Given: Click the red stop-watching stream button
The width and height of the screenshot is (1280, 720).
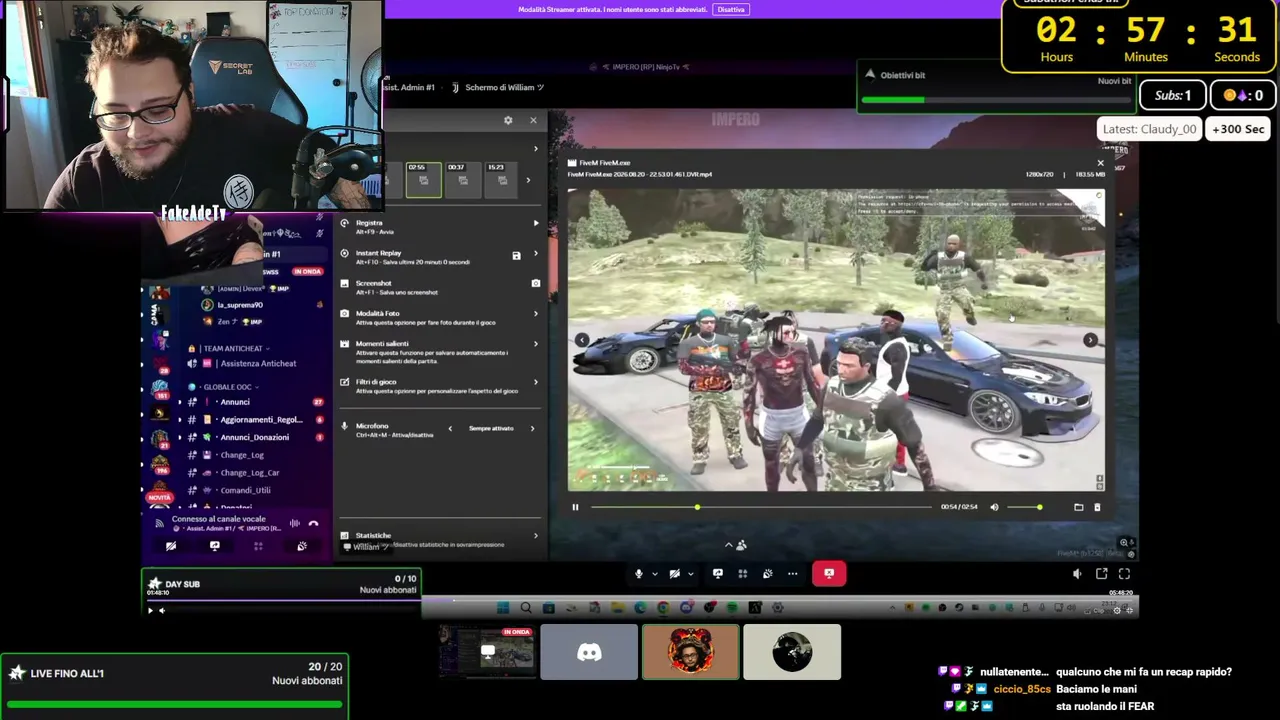Looking at the screenshot, I should pos(829,574).
